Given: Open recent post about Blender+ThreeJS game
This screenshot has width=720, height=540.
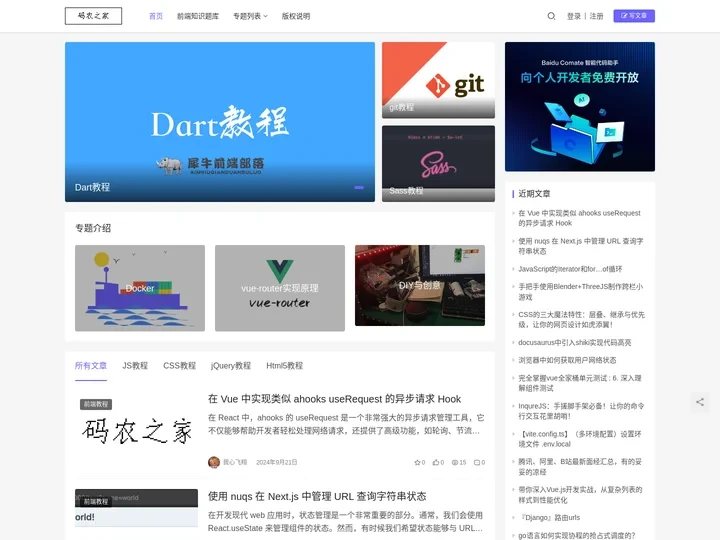Looking at the screenshot, I should (x=580, y=292).
